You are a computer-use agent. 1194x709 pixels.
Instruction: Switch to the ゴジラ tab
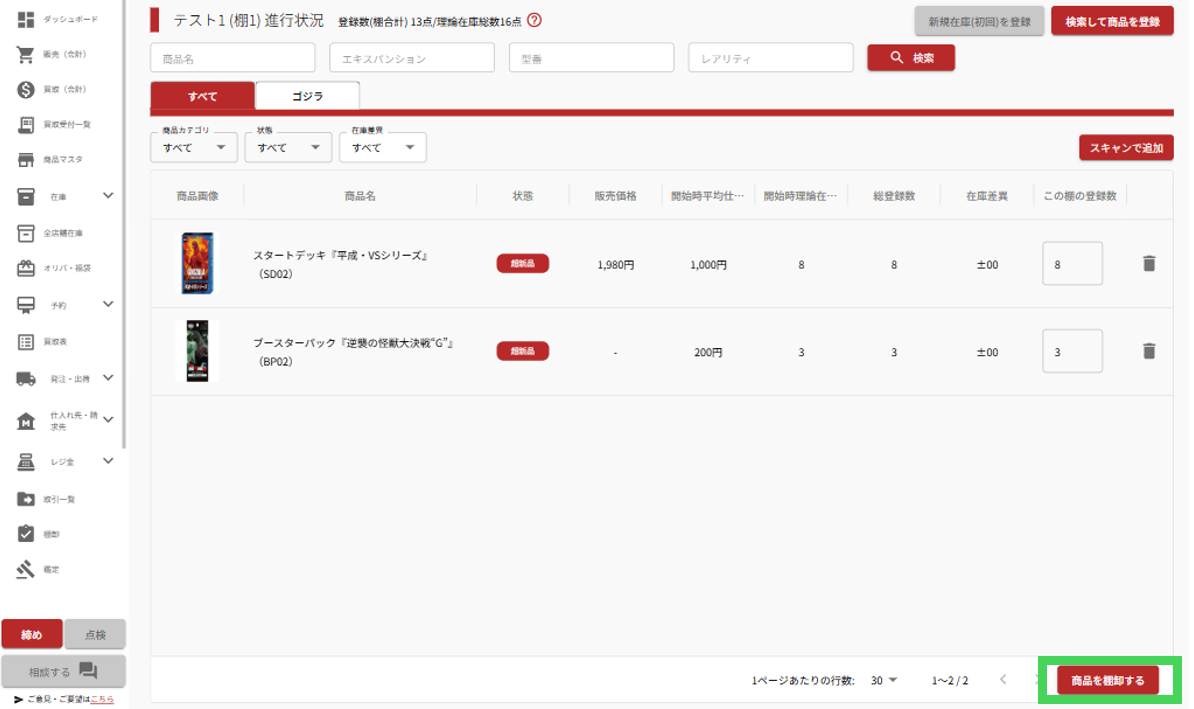point(307,97)
